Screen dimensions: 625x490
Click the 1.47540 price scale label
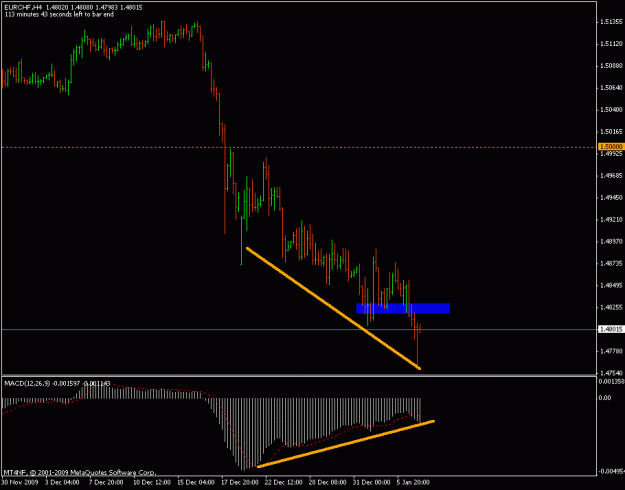click(x=610, y=373)
